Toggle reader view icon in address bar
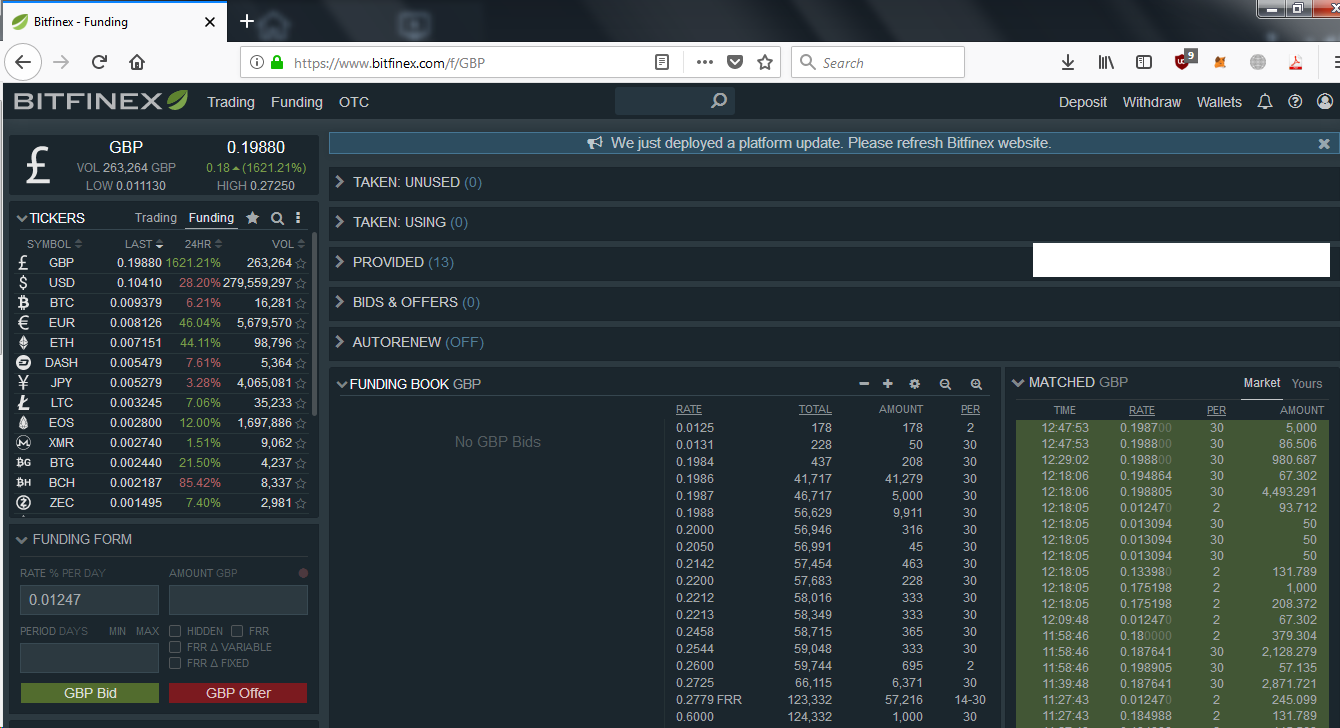1340x728 pixels. (662, 62)
